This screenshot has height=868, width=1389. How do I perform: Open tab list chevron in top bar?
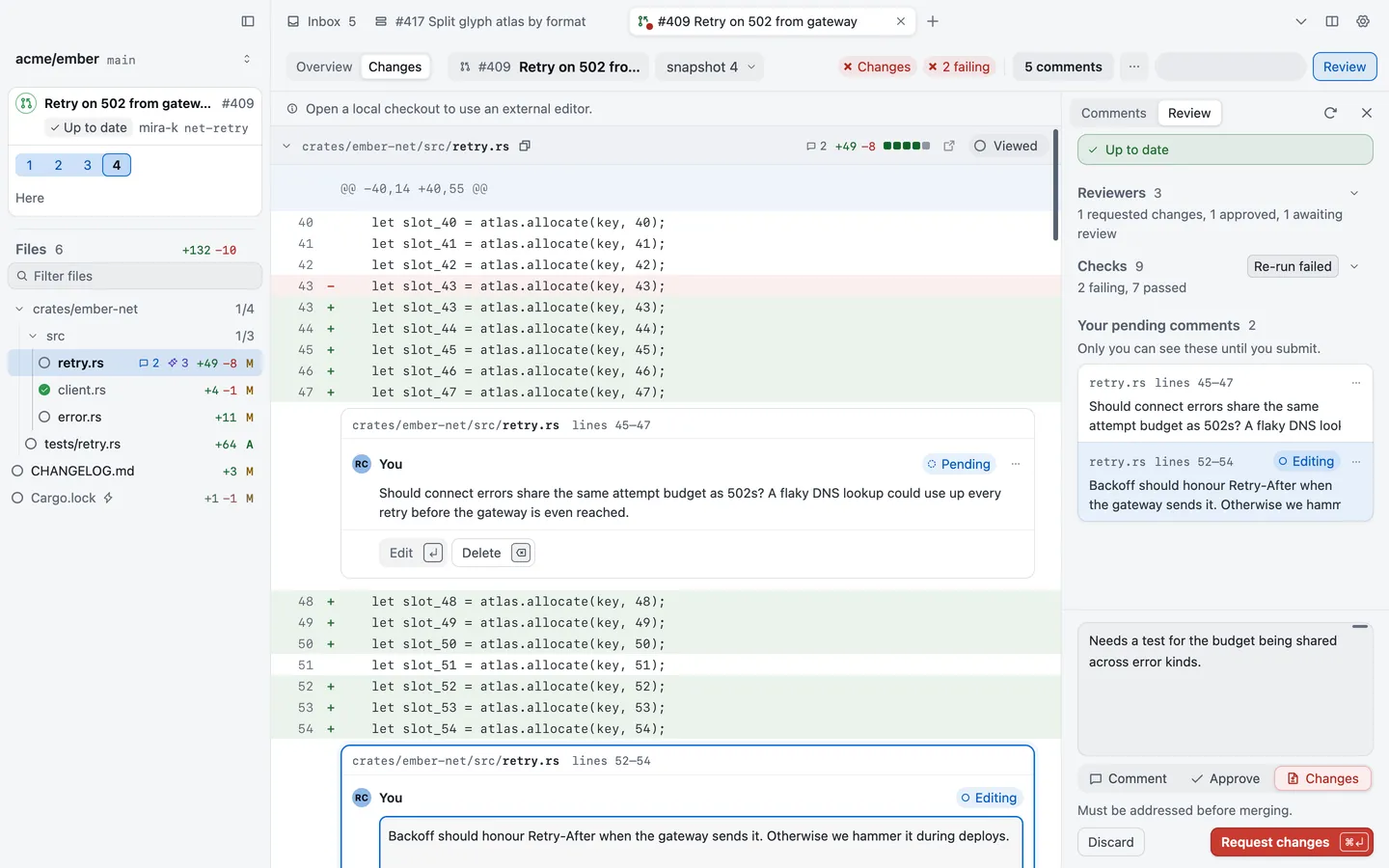click(x=1301, y=21)
